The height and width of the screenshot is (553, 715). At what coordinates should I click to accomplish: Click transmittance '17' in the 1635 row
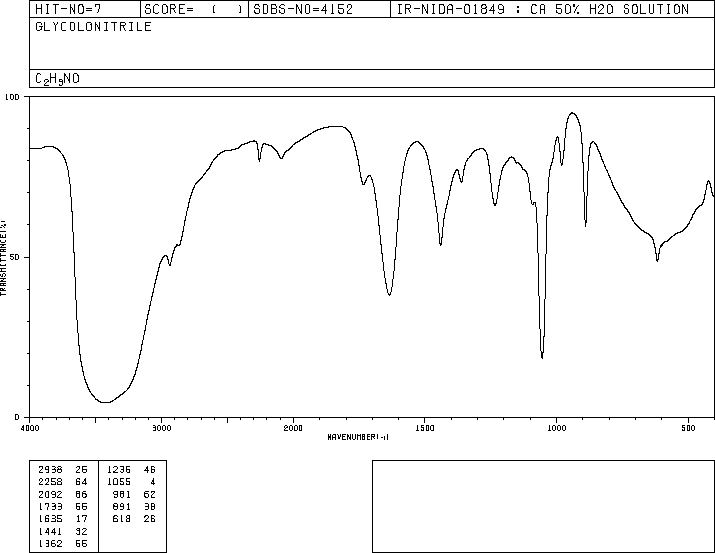coord(81,519)
